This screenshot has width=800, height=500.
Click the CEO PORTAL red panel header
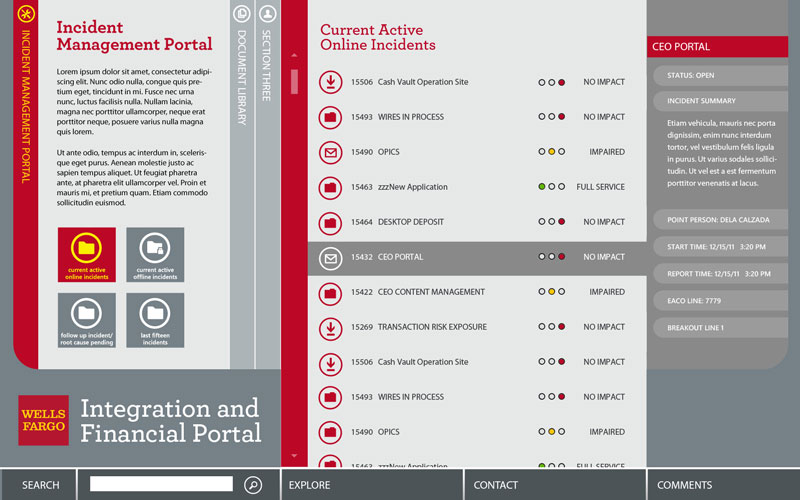(717, 46)
